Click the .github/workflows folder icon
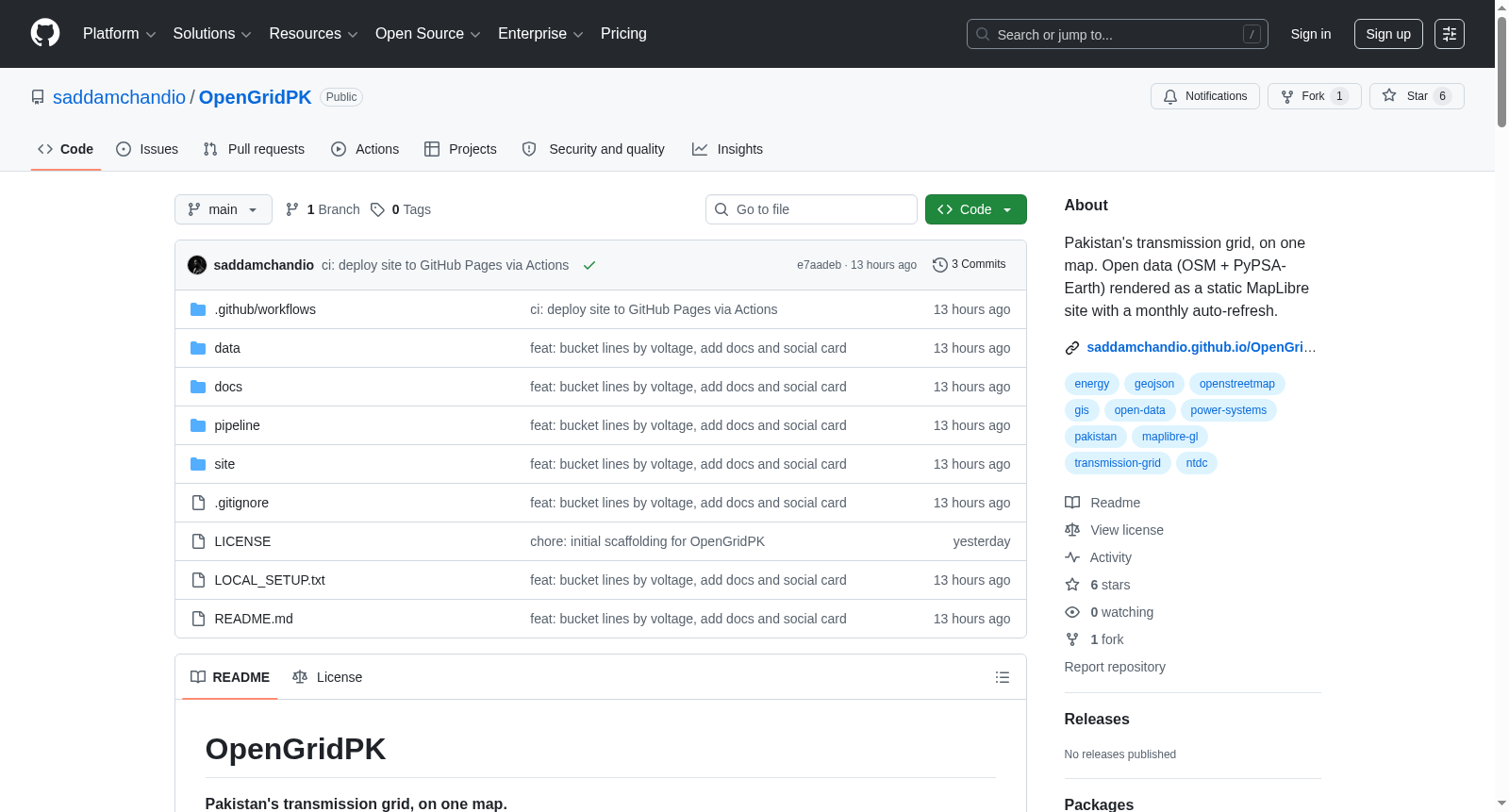This screenshot has width=1509, height=812. pyautogui.click(x=198, y=309)
